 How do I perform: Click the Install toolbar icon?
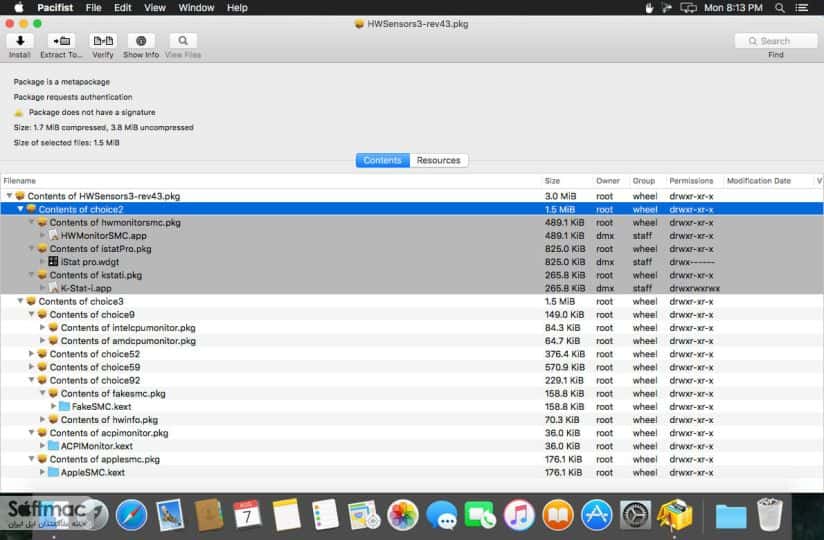coord(20,41)
